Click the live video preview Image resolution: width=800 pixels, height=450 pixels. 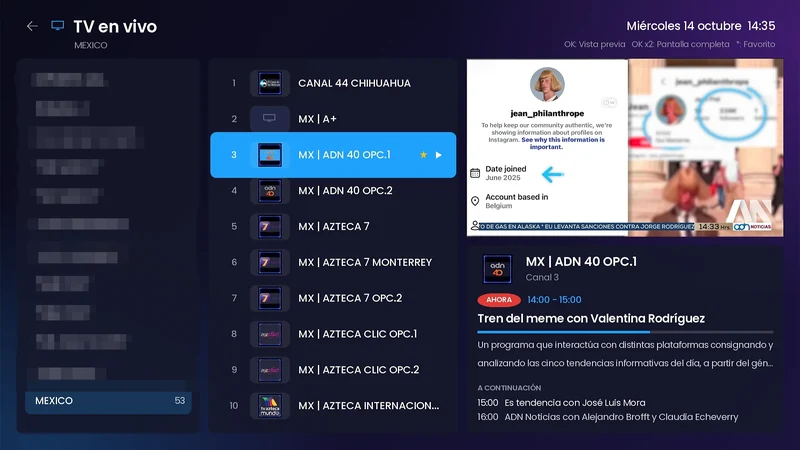[x=625, y=147]
